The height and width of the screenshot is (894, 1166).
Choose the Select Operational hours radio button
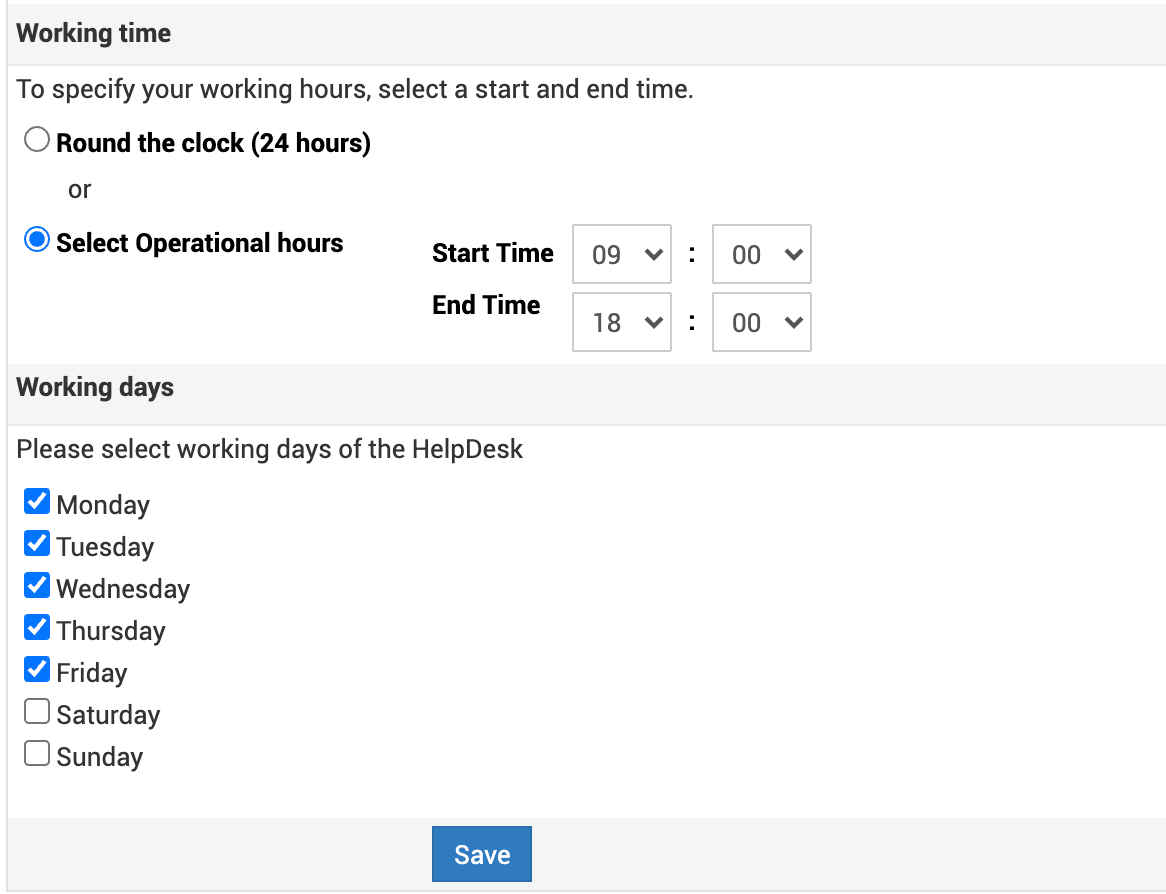(x=37, y=241)
